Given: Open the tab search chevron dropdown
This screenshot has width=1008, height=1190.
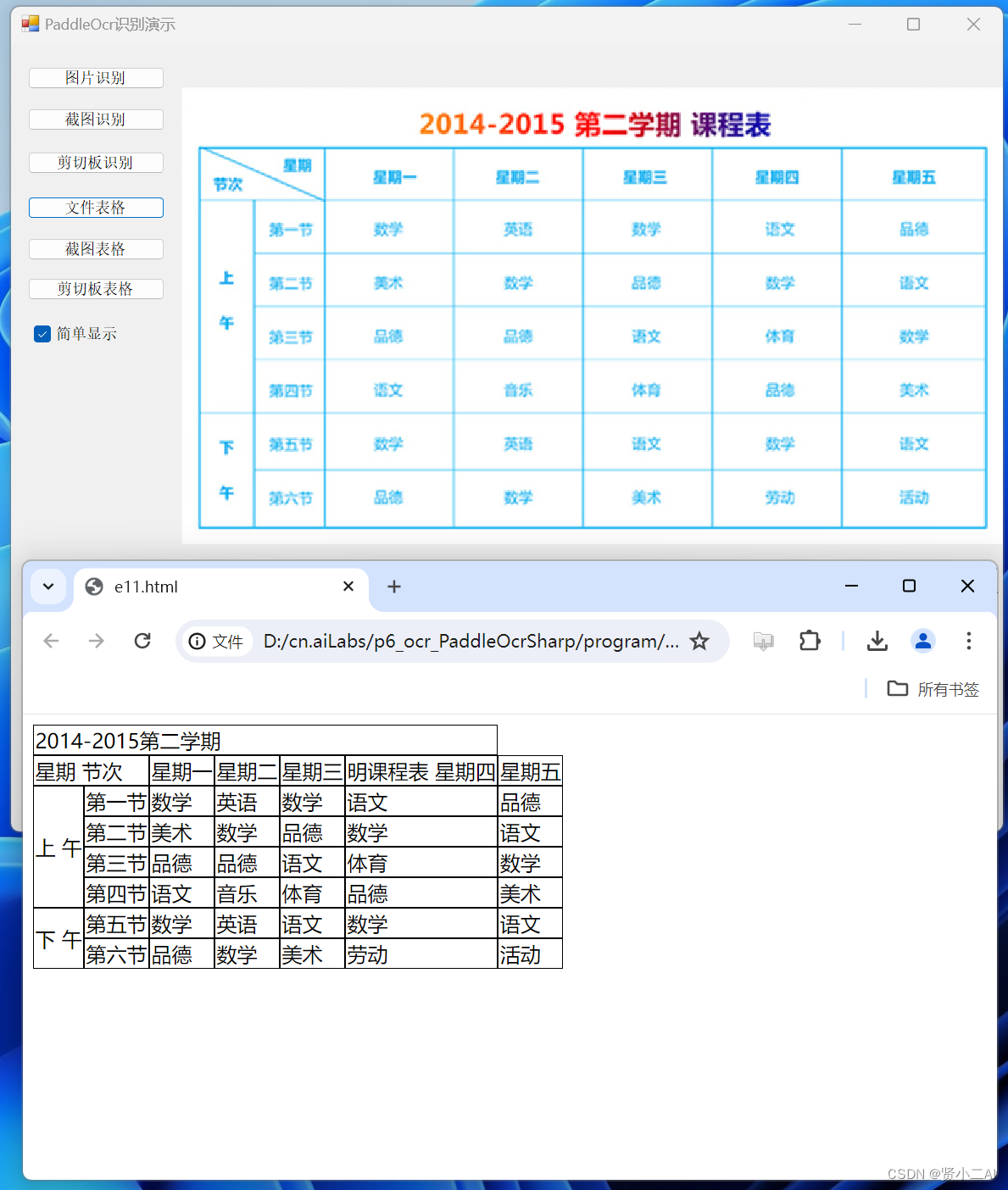Looking at the screenshot, I should pos(48,586).
